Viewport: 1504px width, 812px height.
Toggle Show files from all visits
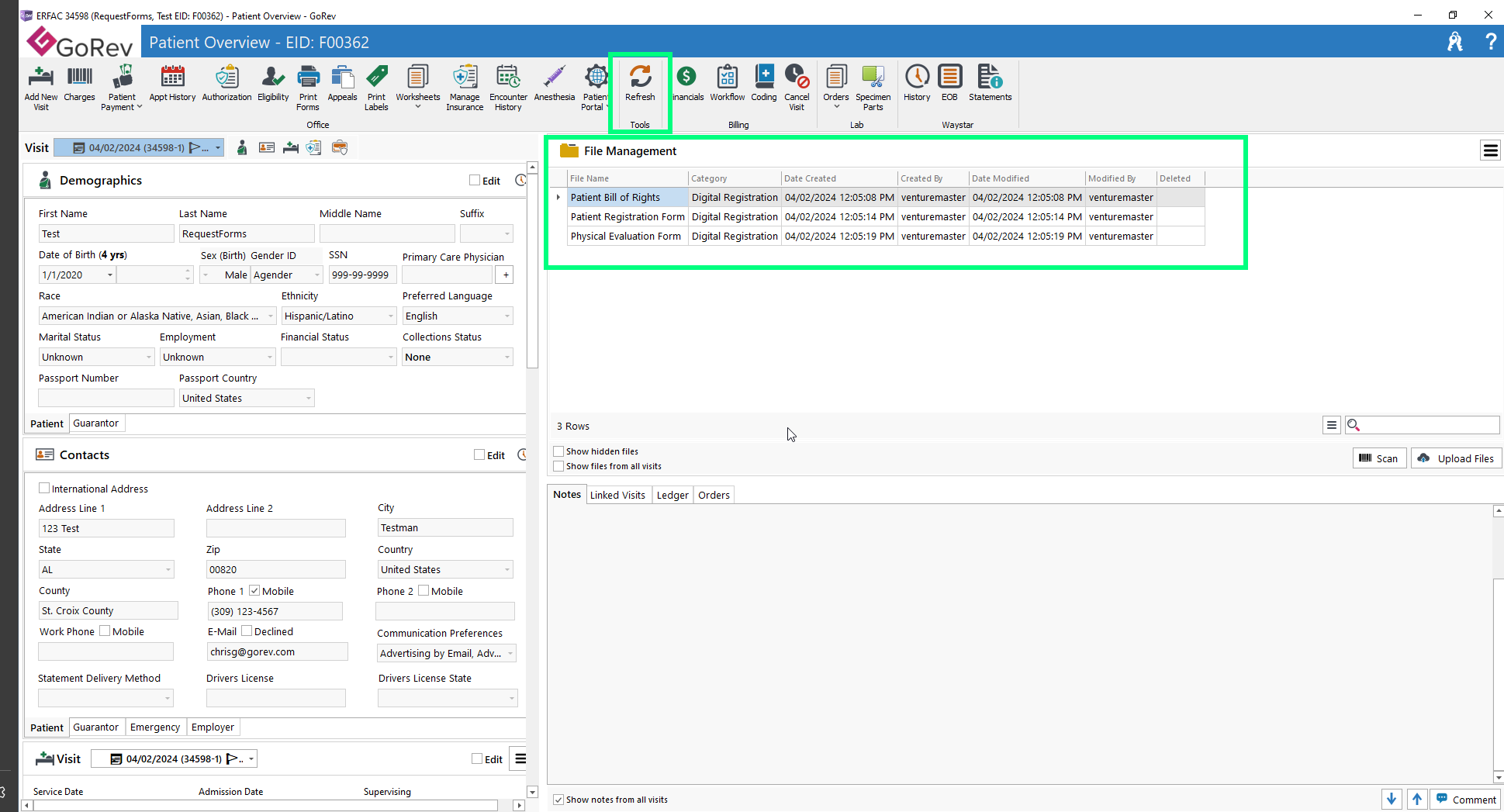(x=558, y=466)
